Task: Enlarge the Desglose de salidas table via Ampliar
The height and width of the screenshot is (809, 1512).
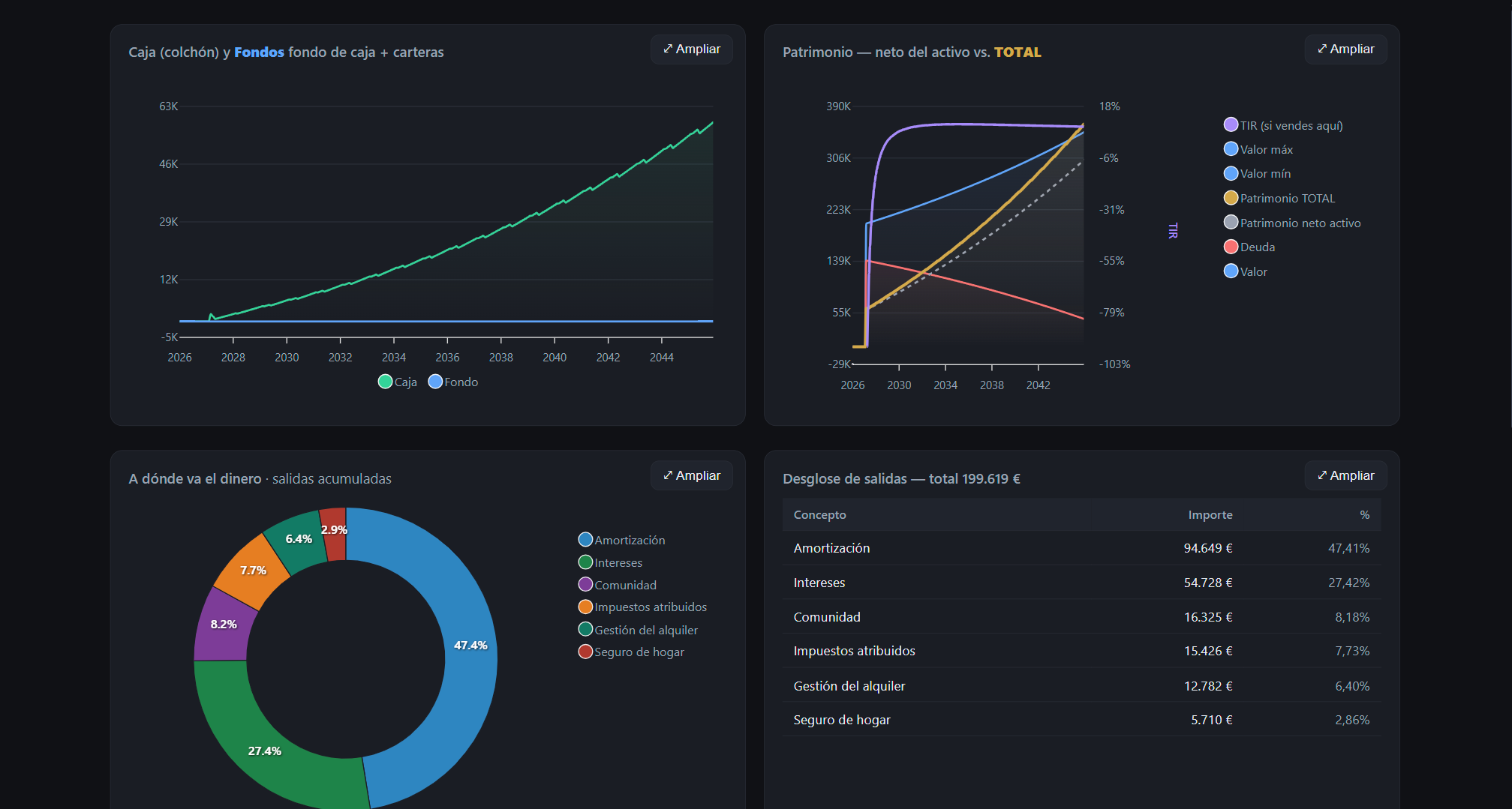Action: (x=1345, y=476)
